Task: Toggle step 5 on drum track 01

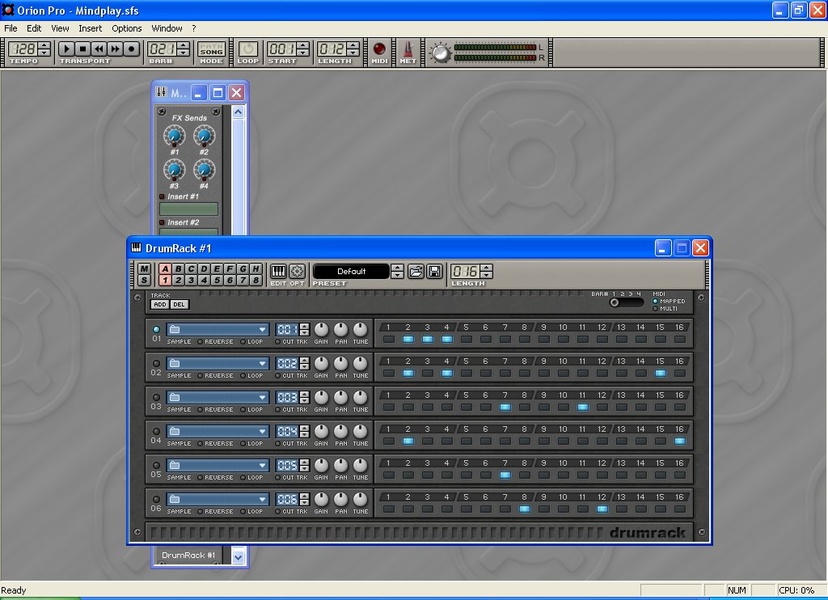Action: (466, 340)
